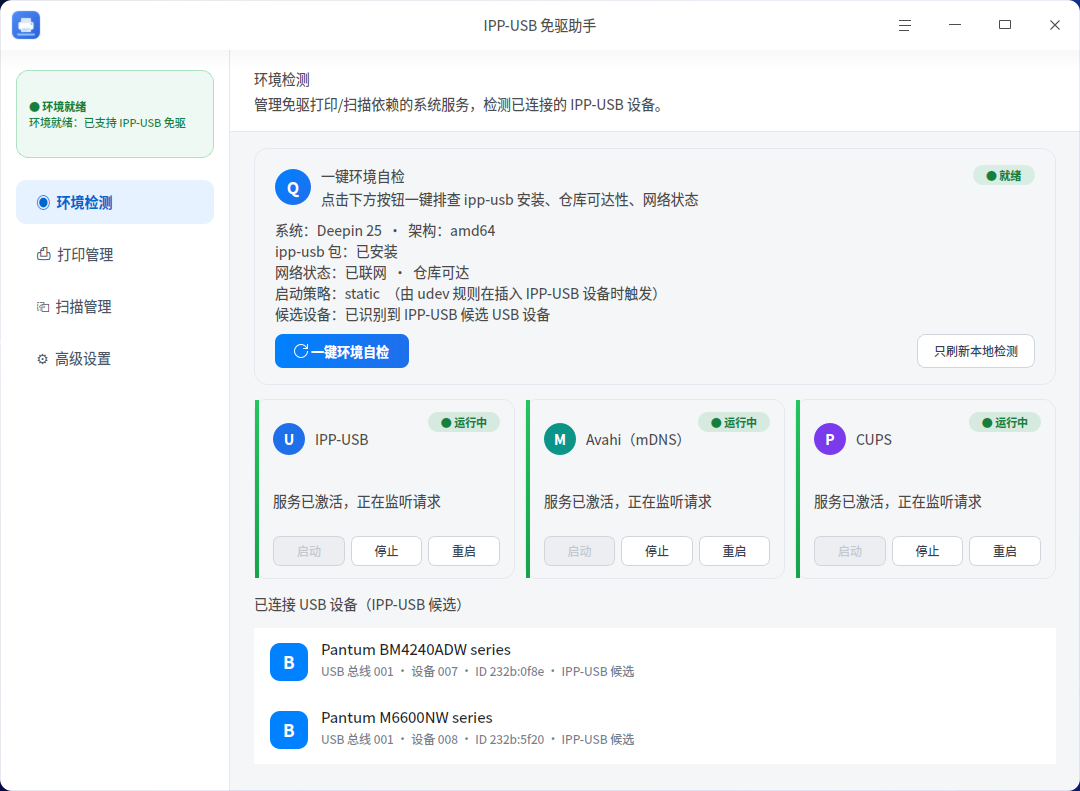The image size is (1080, 791).
Task: Click 运行中 badge on CUPS card
Action: (1004, 422)
